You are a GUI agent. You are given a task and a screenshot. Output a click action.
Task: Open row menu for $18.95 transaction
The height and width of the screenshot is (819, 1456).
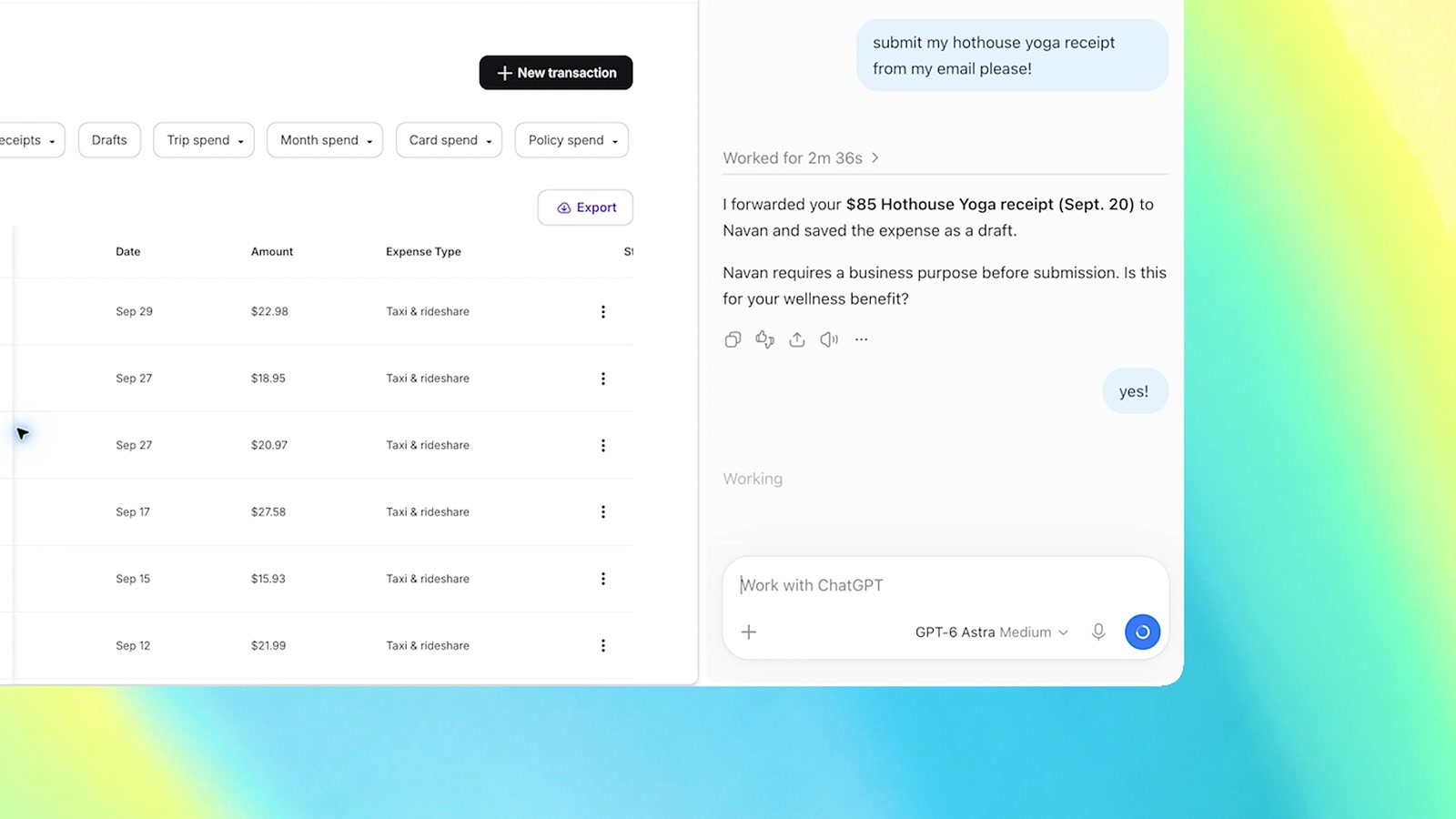point(602,379)
